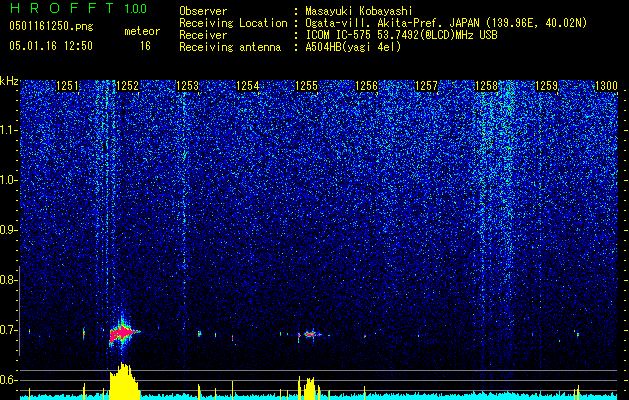Click the 1255 time marker
Image resolution: width=629 pixels, height=400 pixels.
point(306,86)
